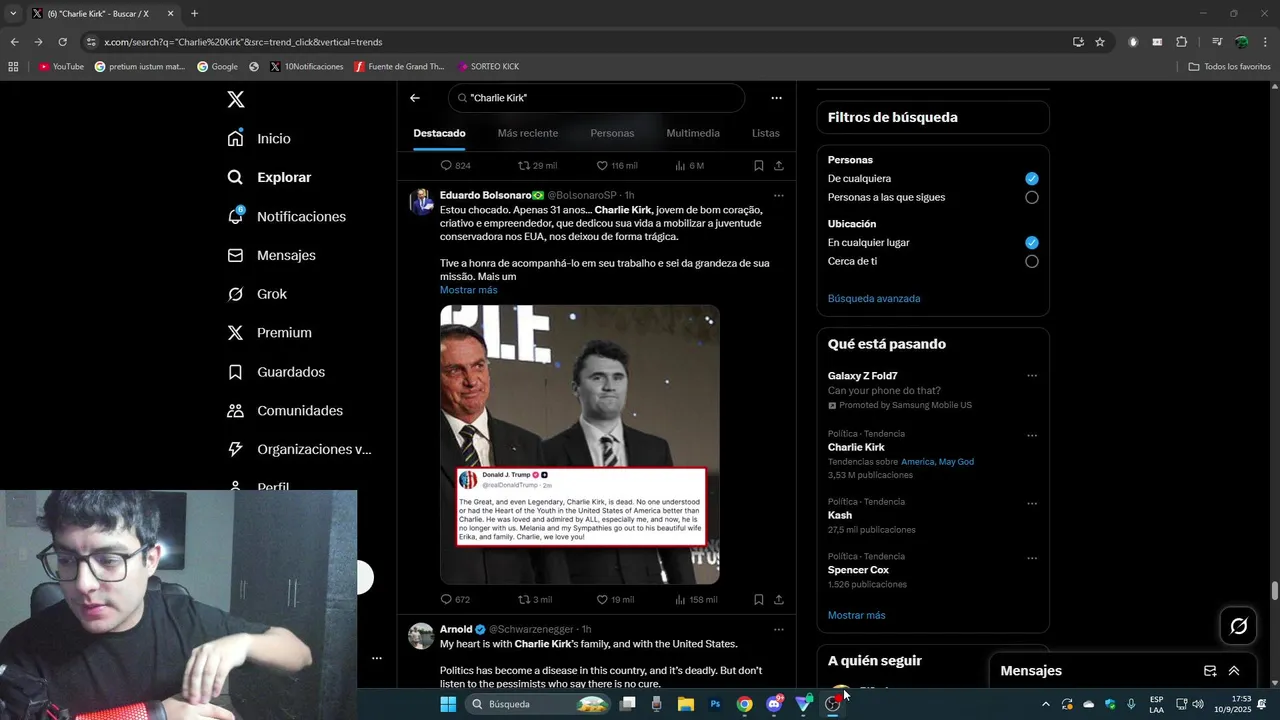Open Galaxy Z Fold7 promo options
The image size is (1280, 720).
tap(1032, 376)
